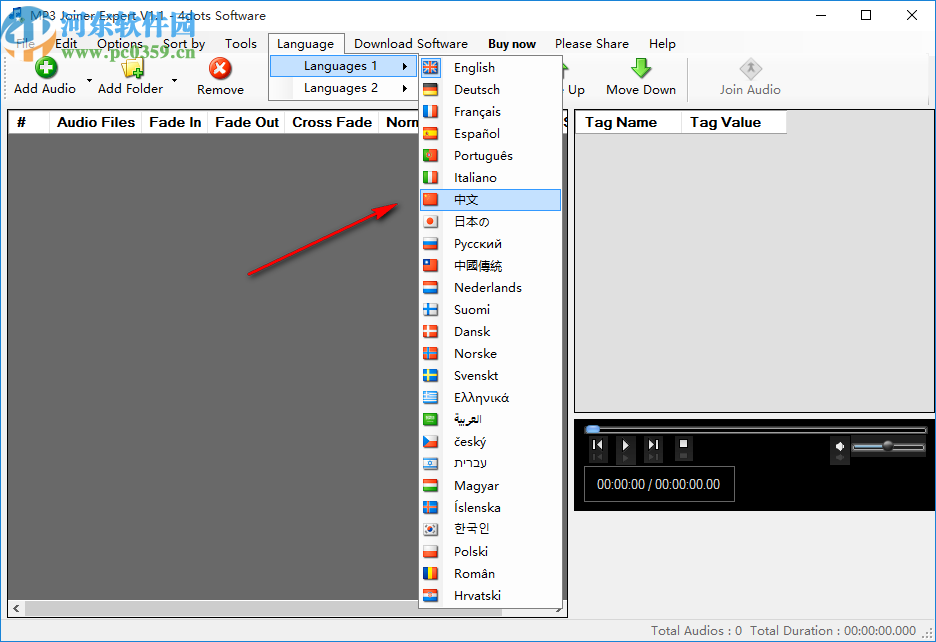Select English from the language list
The height and width of the screenshot is (642, 936).
472,67
